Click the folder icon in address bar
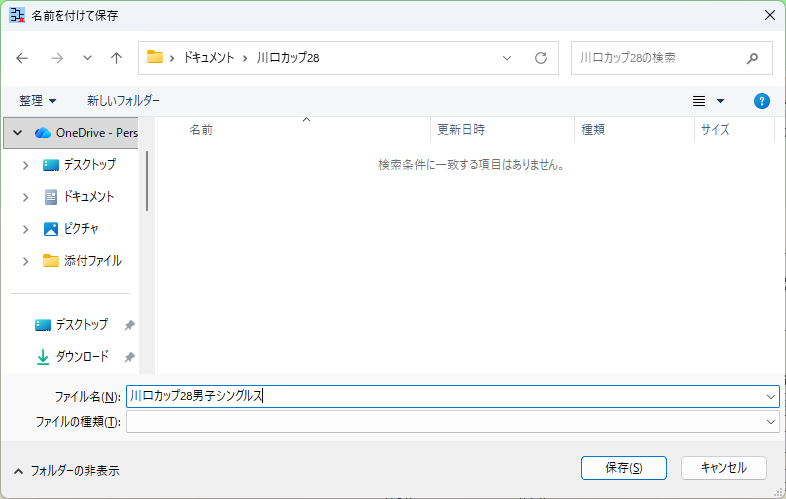The image size is (786, 499). [x=155, y=57]
